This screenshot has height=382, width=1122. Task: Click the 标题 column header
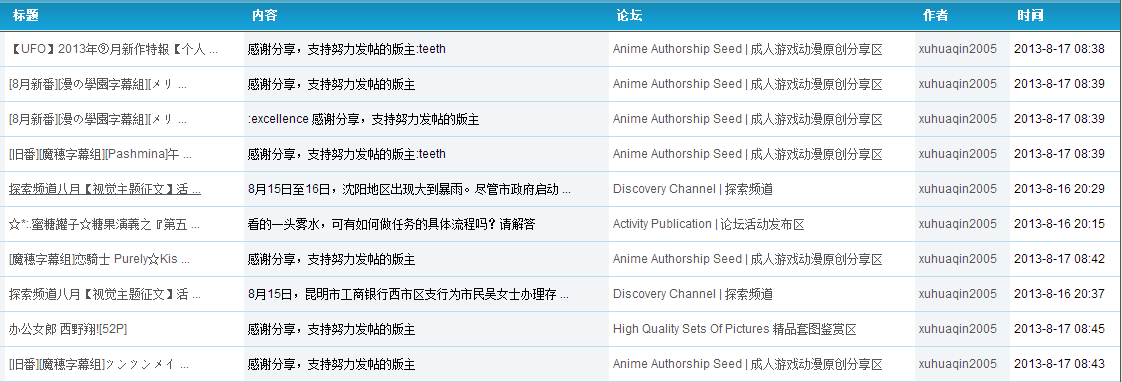click(x=25, y=16)
